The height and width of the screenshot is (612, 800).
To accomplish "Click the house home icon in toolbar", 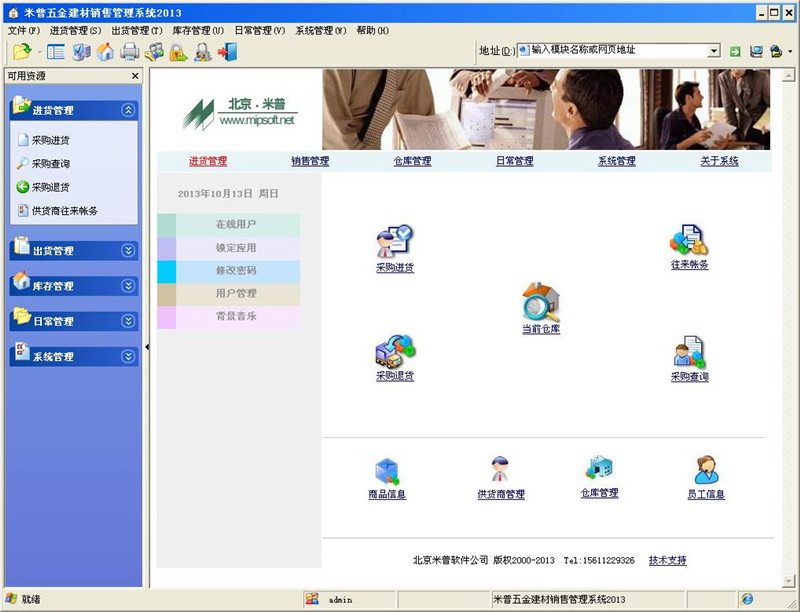I will tap(105, 52).
